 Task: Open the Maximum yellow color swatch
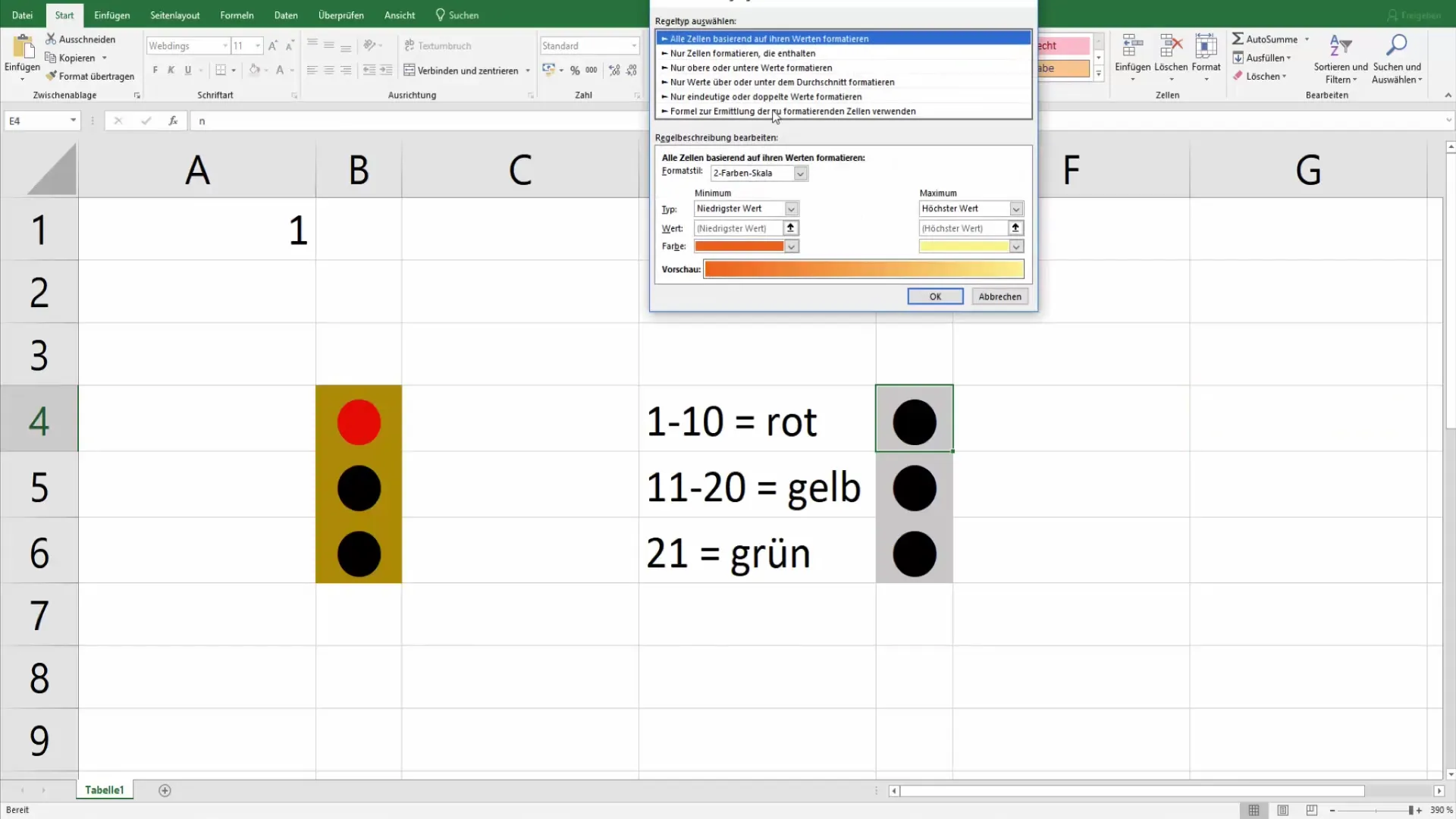click(971, 246)
